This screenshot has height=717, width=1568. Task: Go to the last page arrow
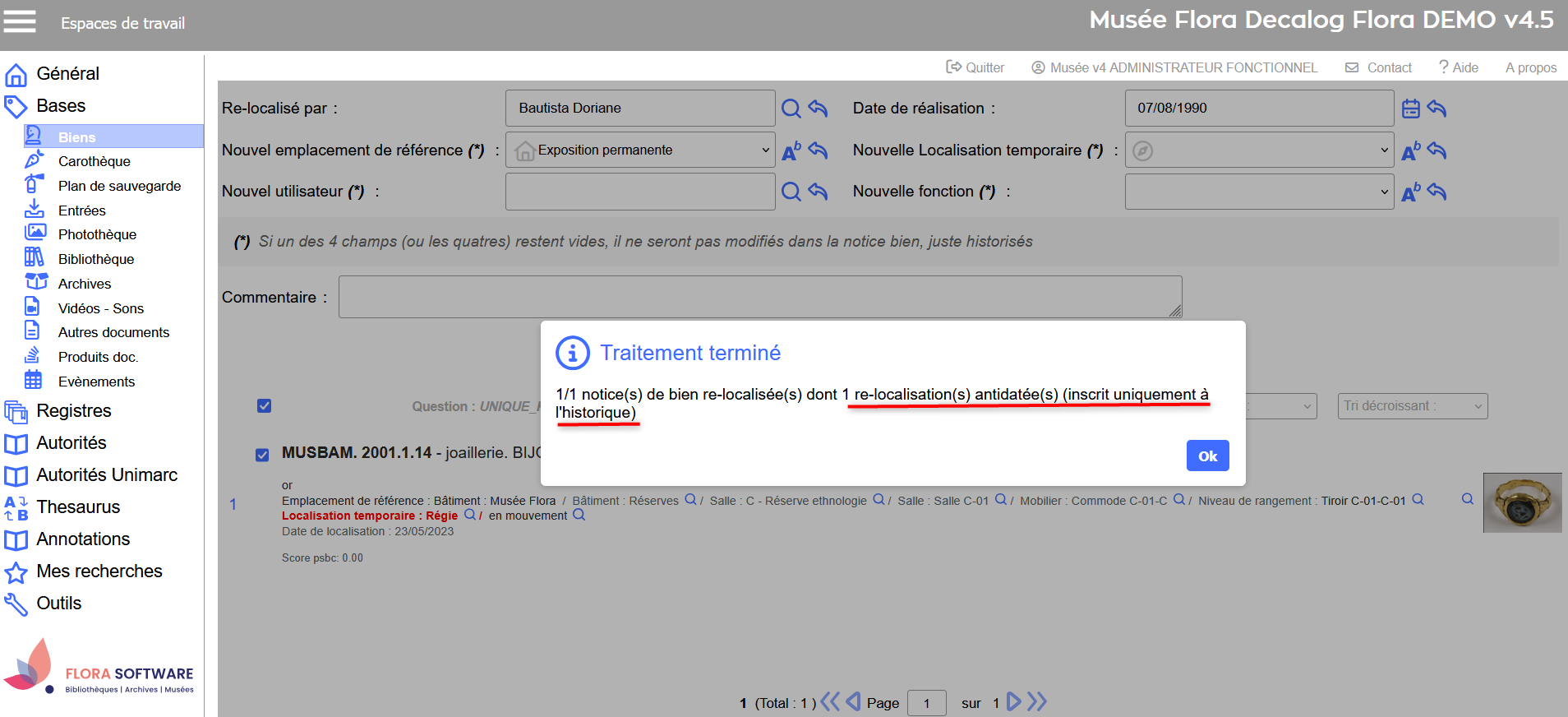coord(1037,701)
